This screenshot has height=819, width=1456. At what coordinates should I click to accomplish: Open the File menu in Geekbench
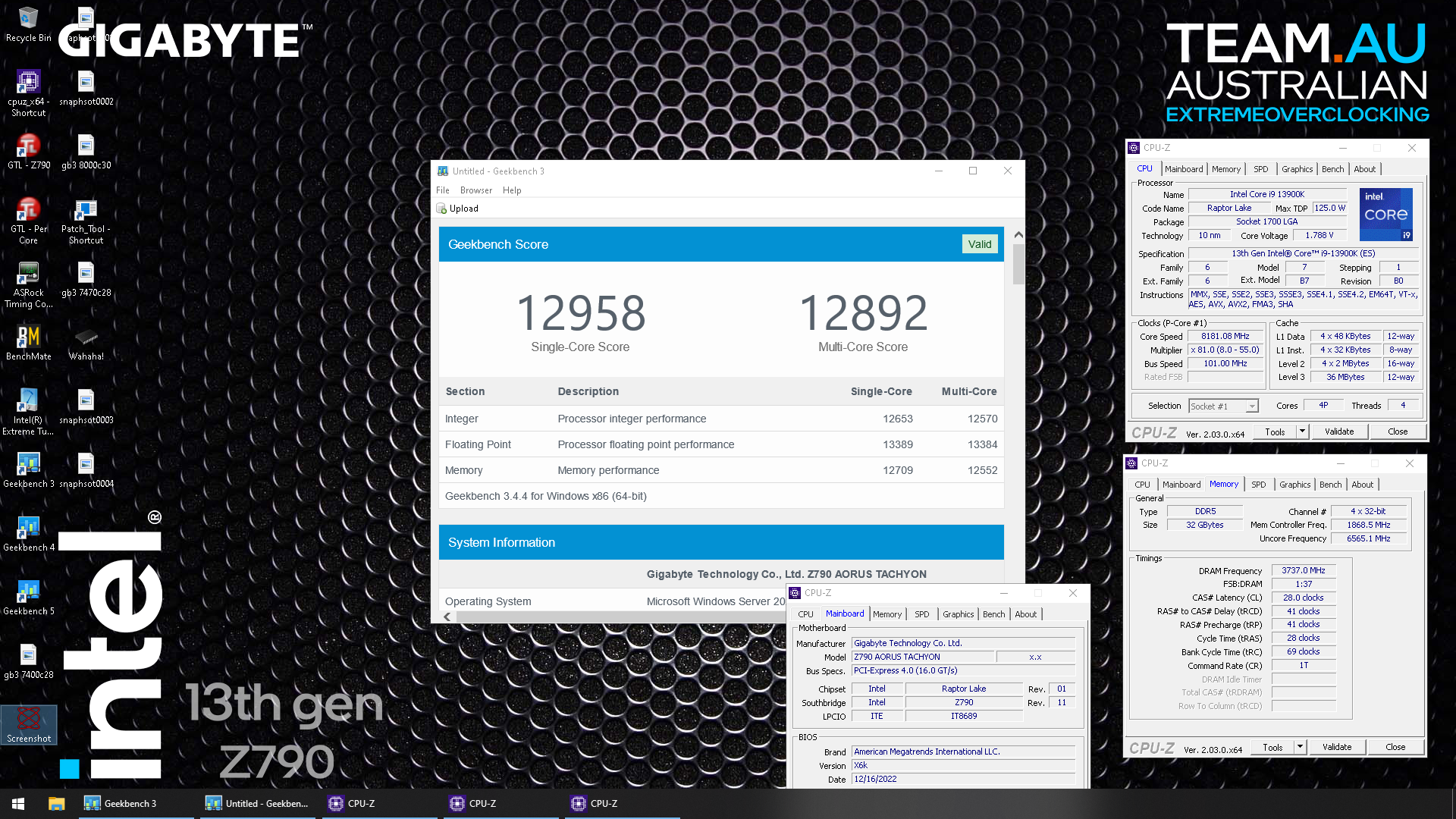click(x=443, y=190)
